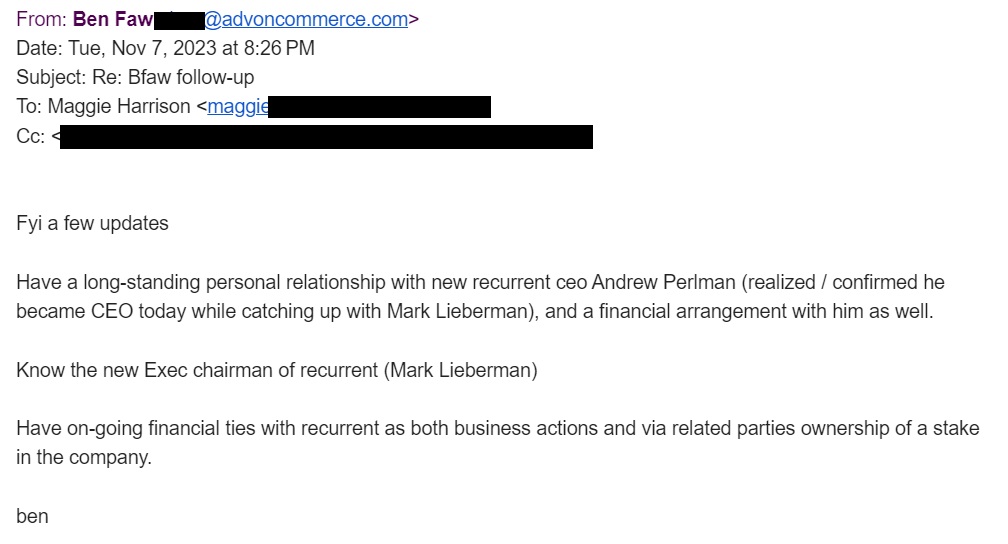Image resolution: width=1008 pixels, height=544 pixels.
Task: Click the From: label
Action: 40,19
